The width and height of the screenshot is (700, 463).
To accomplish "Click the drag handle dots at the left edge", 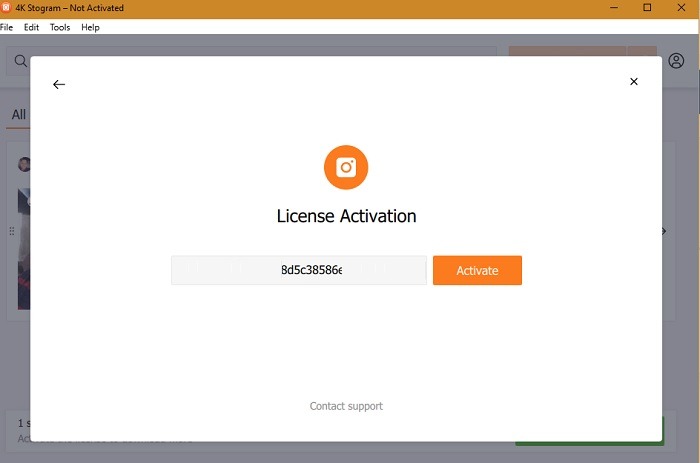I will click(12, 231).
